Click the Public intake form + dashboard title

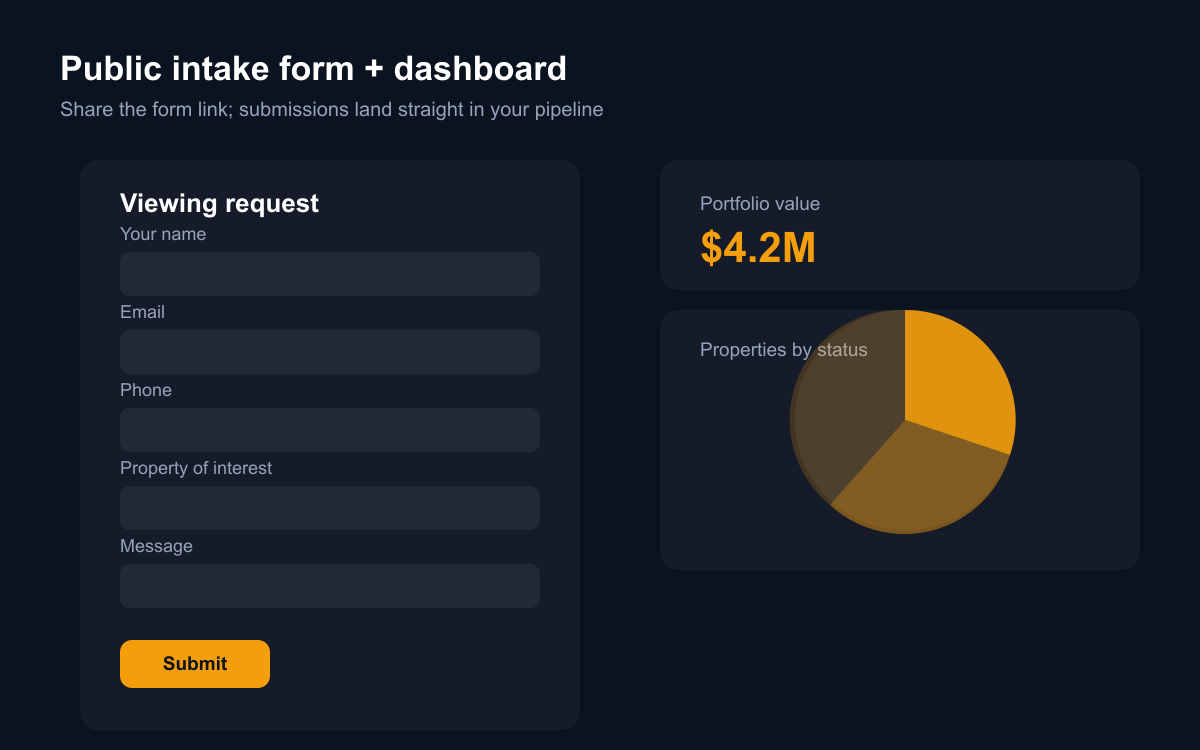click(314, 69)
